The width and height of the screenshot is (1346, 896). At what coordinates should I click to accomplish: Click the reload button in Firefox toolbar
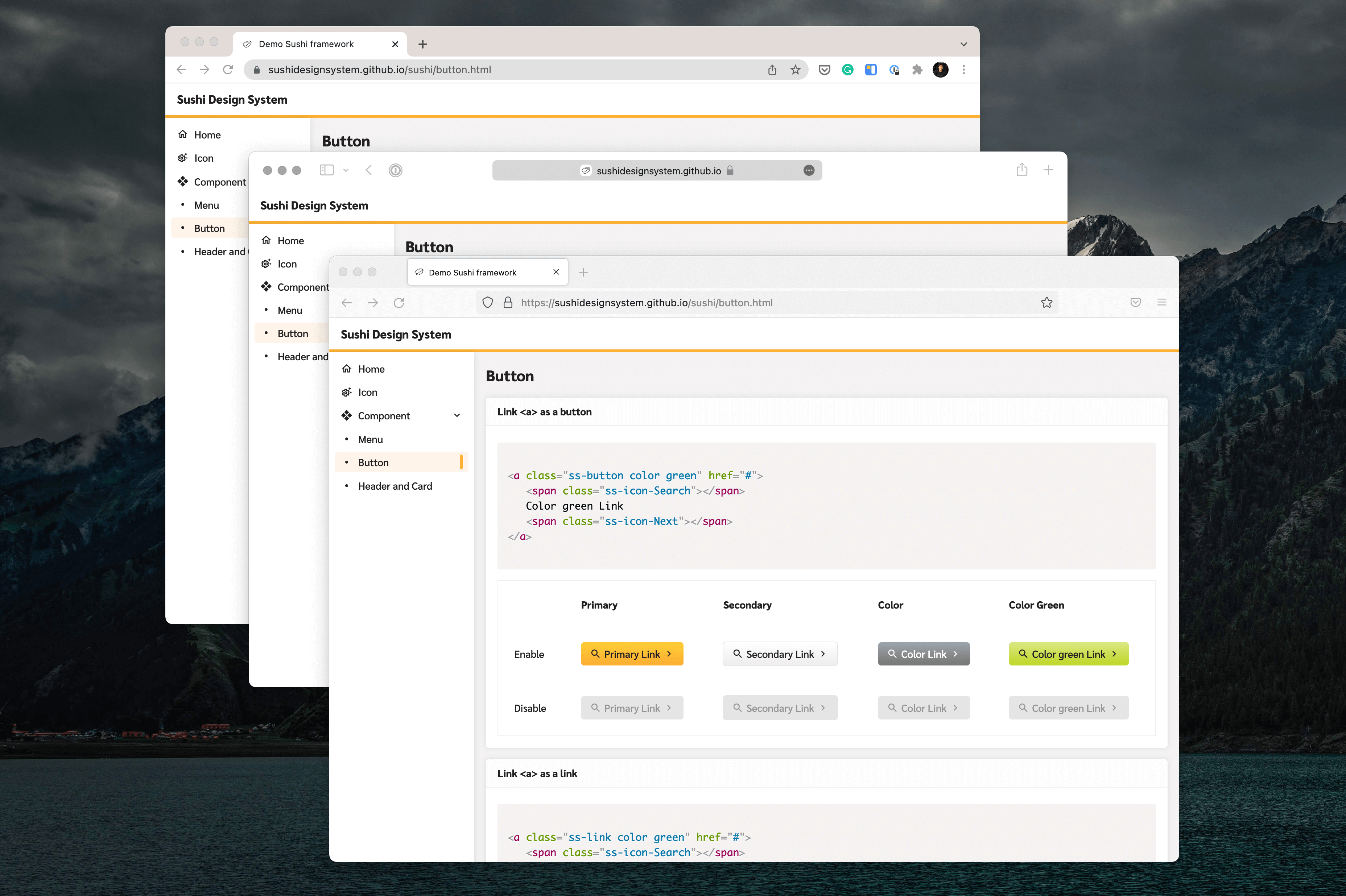coord(398,302)
